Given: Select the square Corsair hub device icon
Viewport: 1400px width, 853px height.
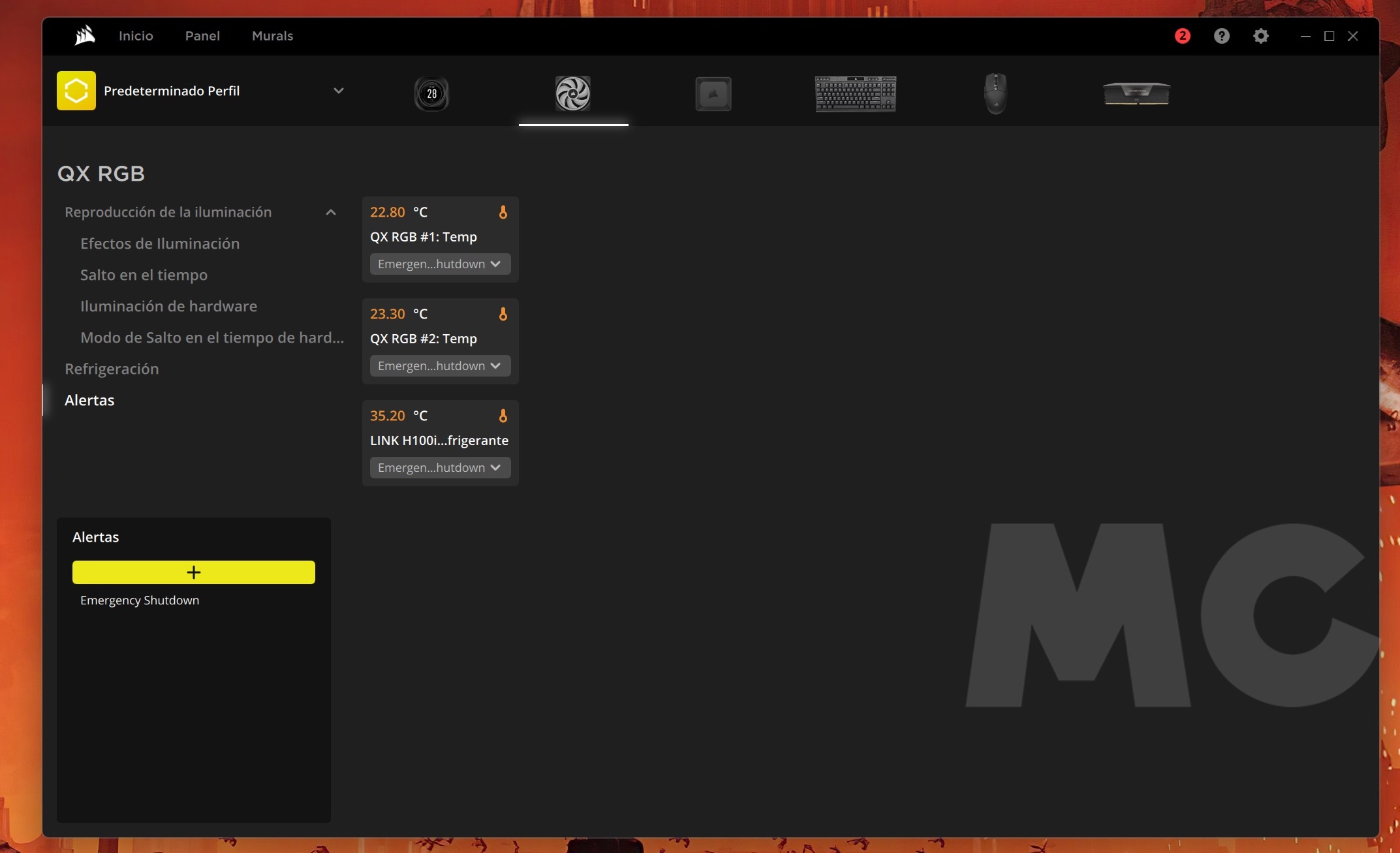Looking at the screenshot, I should (713, 94).
